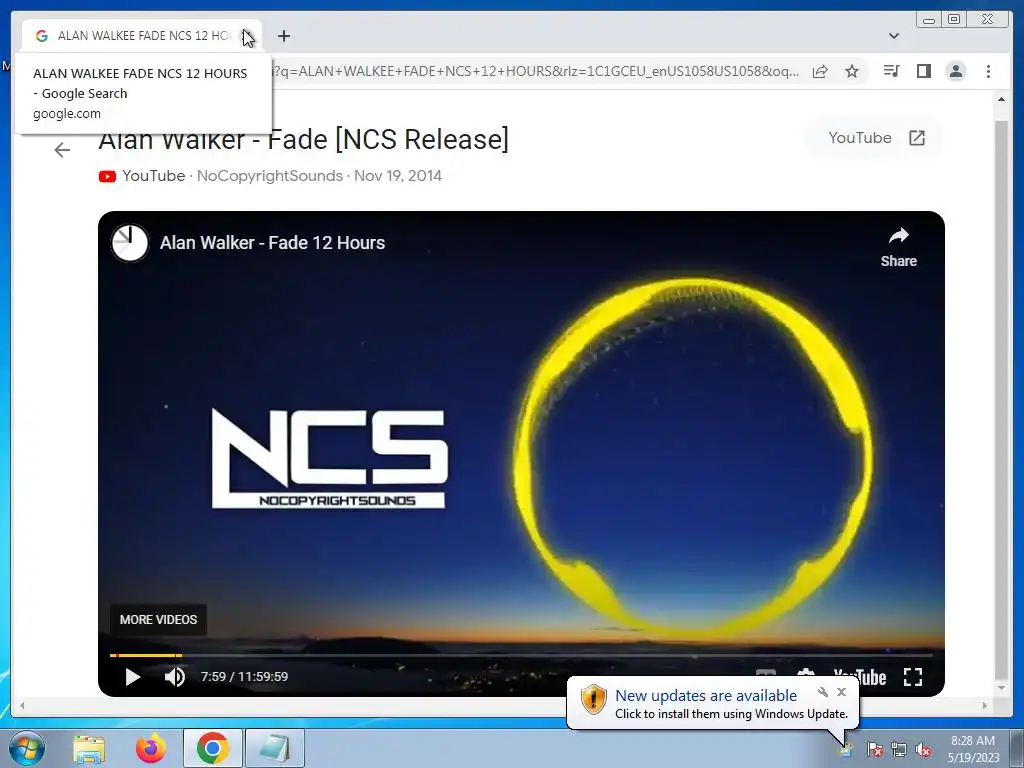Click the horizontal scrollbar left arrow
1024x768 pixels.
tap(22, 705)
